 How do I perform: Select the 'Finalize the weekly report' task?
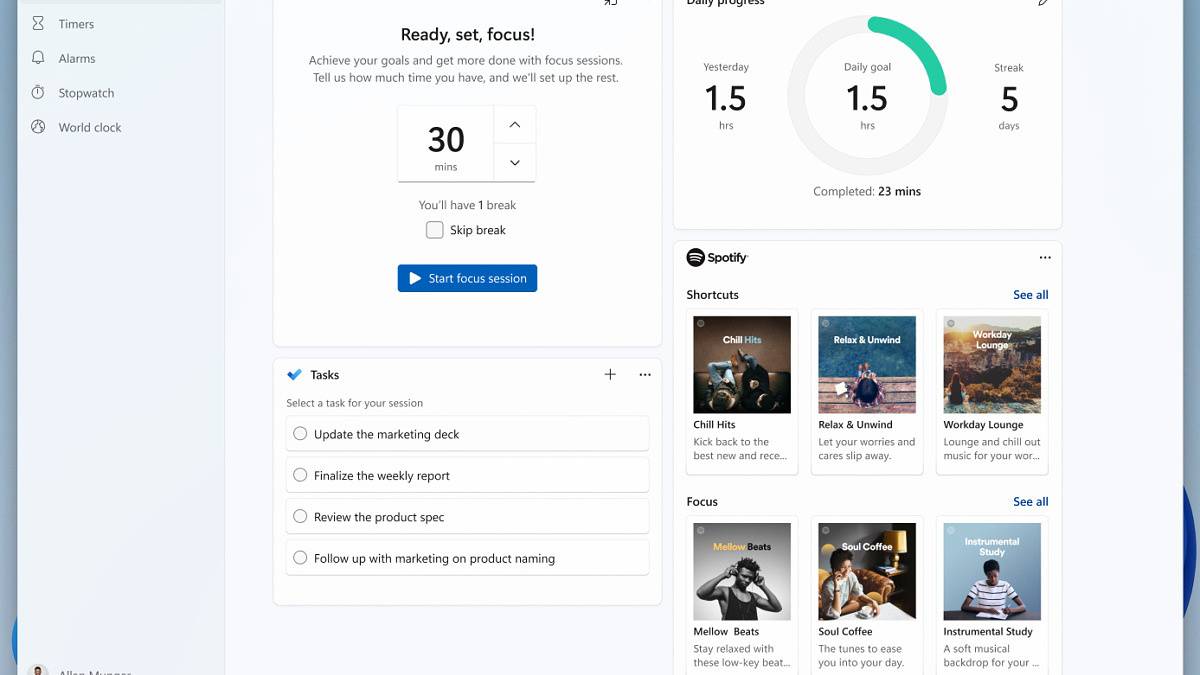pos(300,476)
